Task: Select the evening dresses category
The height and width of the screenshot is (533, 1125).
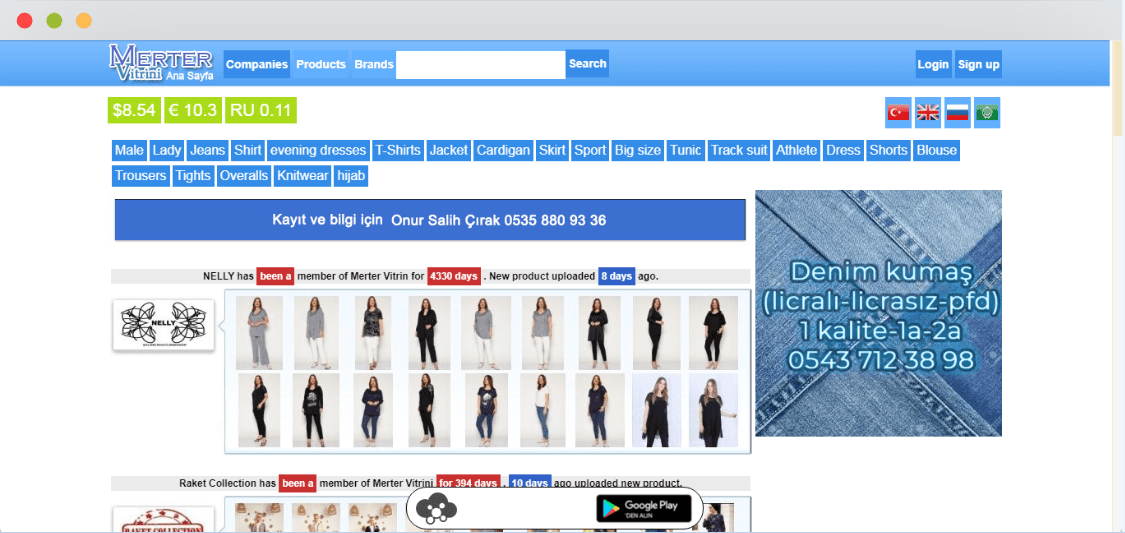Action: point(318,151)
